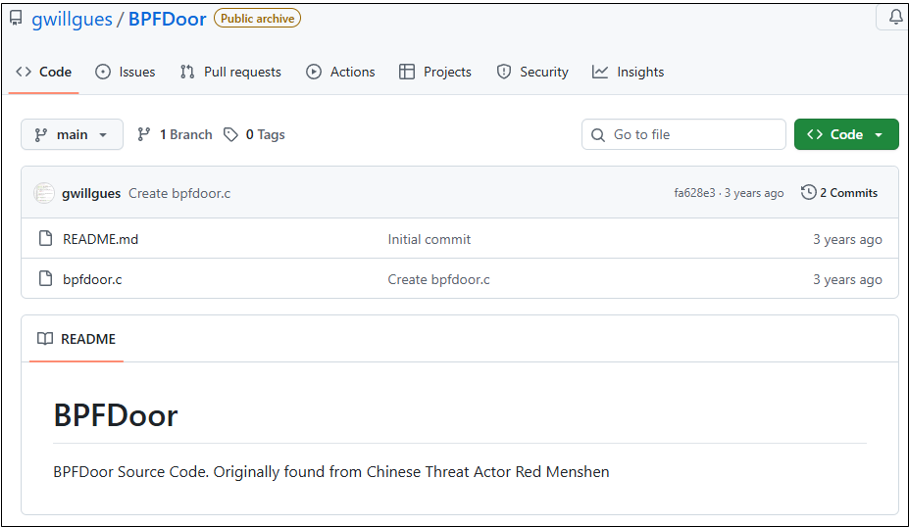Open the Actions tab
This screenshot has width=913, height=532.
coord(341,72)
